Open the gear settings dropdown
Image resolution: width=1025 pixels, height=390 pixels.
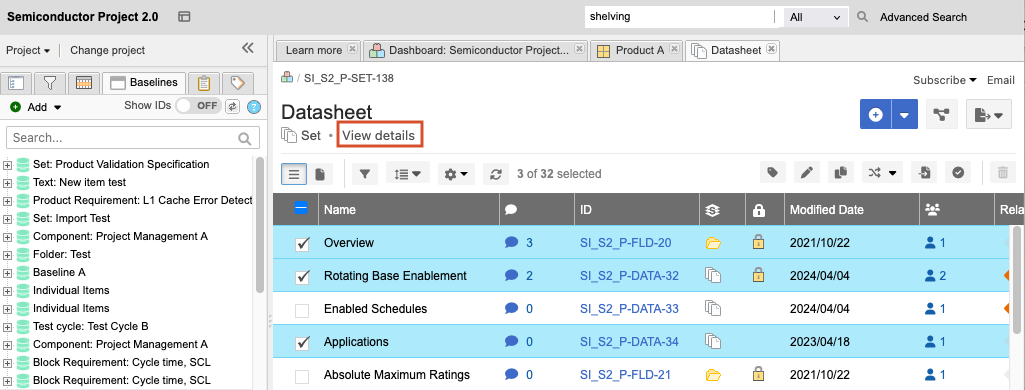click(456, 174)
